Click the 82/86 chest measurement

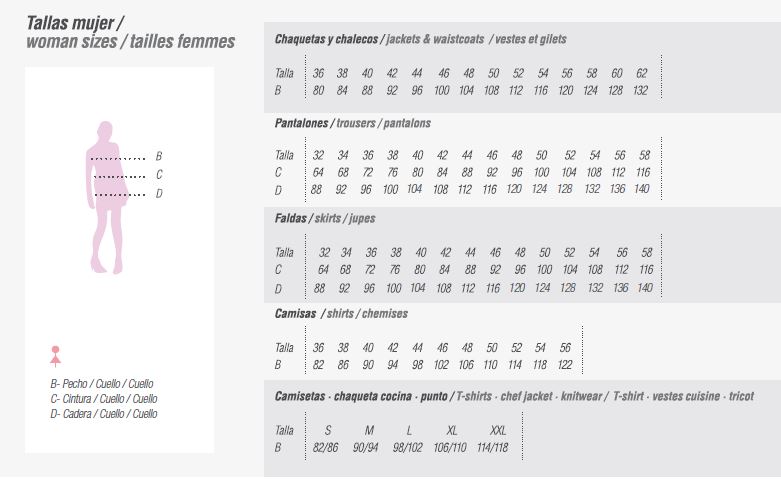point(327,447)
